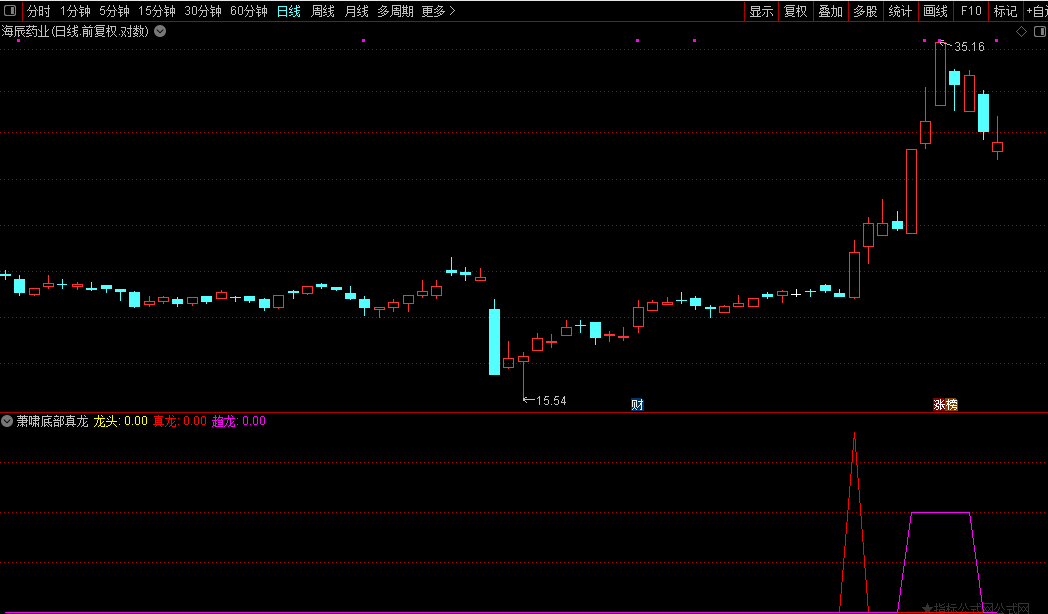Viewport: 1048px width, 614px height.
Task: Switch to 周线 weekly chart
Action: pyautogui.click(x=323, y=11)
